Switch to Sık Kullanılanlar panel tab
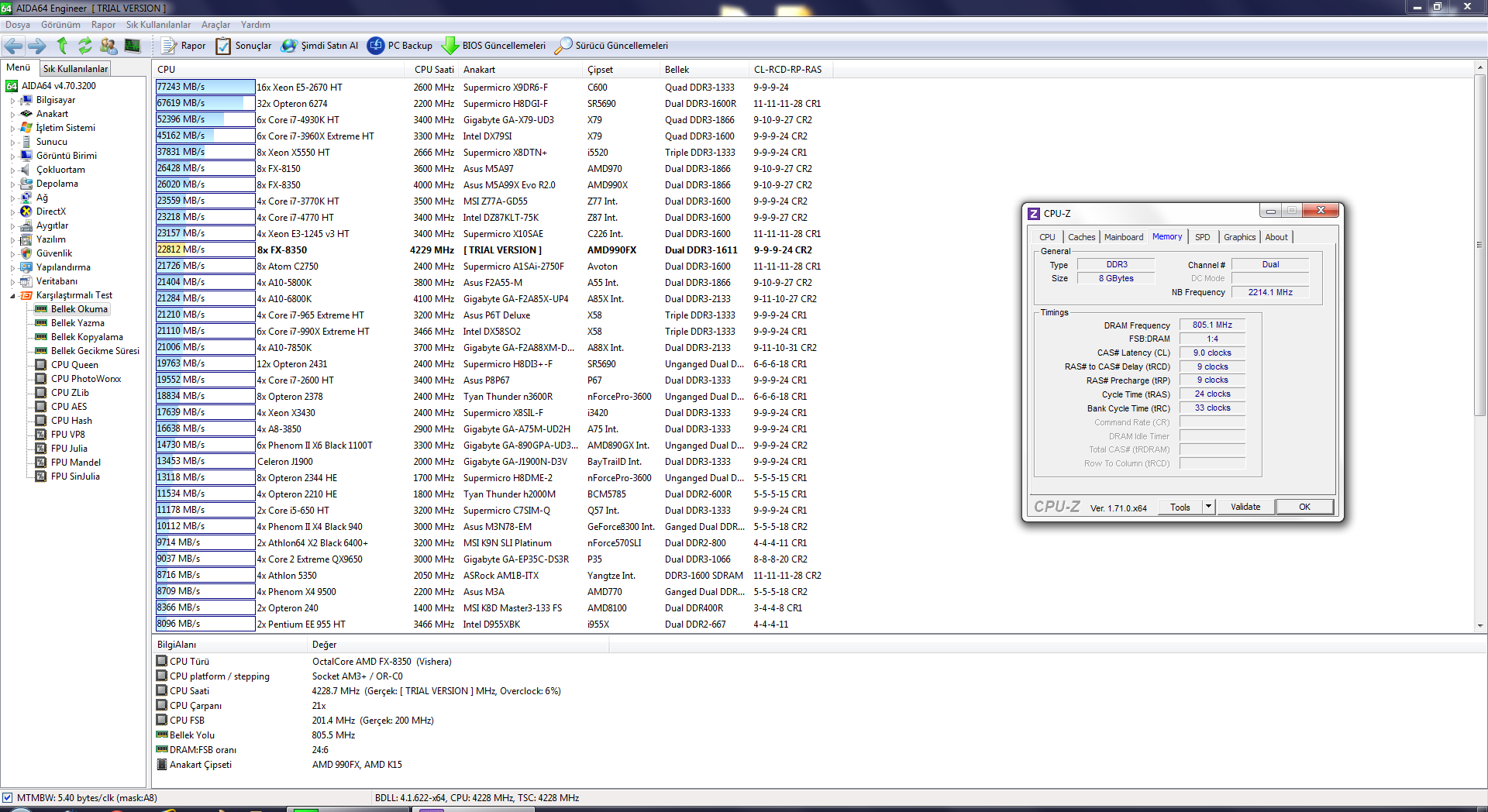Image resolution: width=1488 pixels, height=812 pixels. tap(75, 68)
